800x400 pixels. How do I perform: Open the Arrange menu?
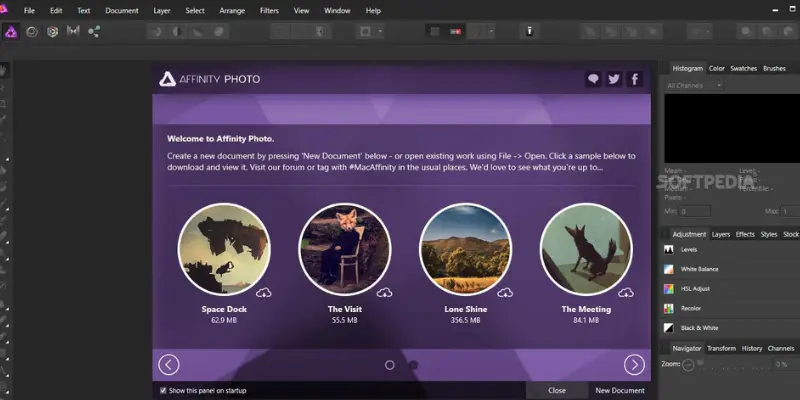(x=232, y=10)
